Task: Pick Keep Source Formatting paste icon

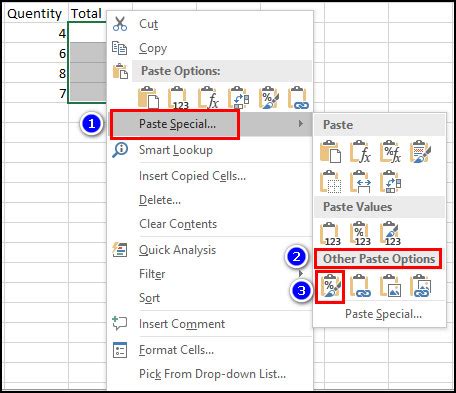Action: click(x=420, y=152)
